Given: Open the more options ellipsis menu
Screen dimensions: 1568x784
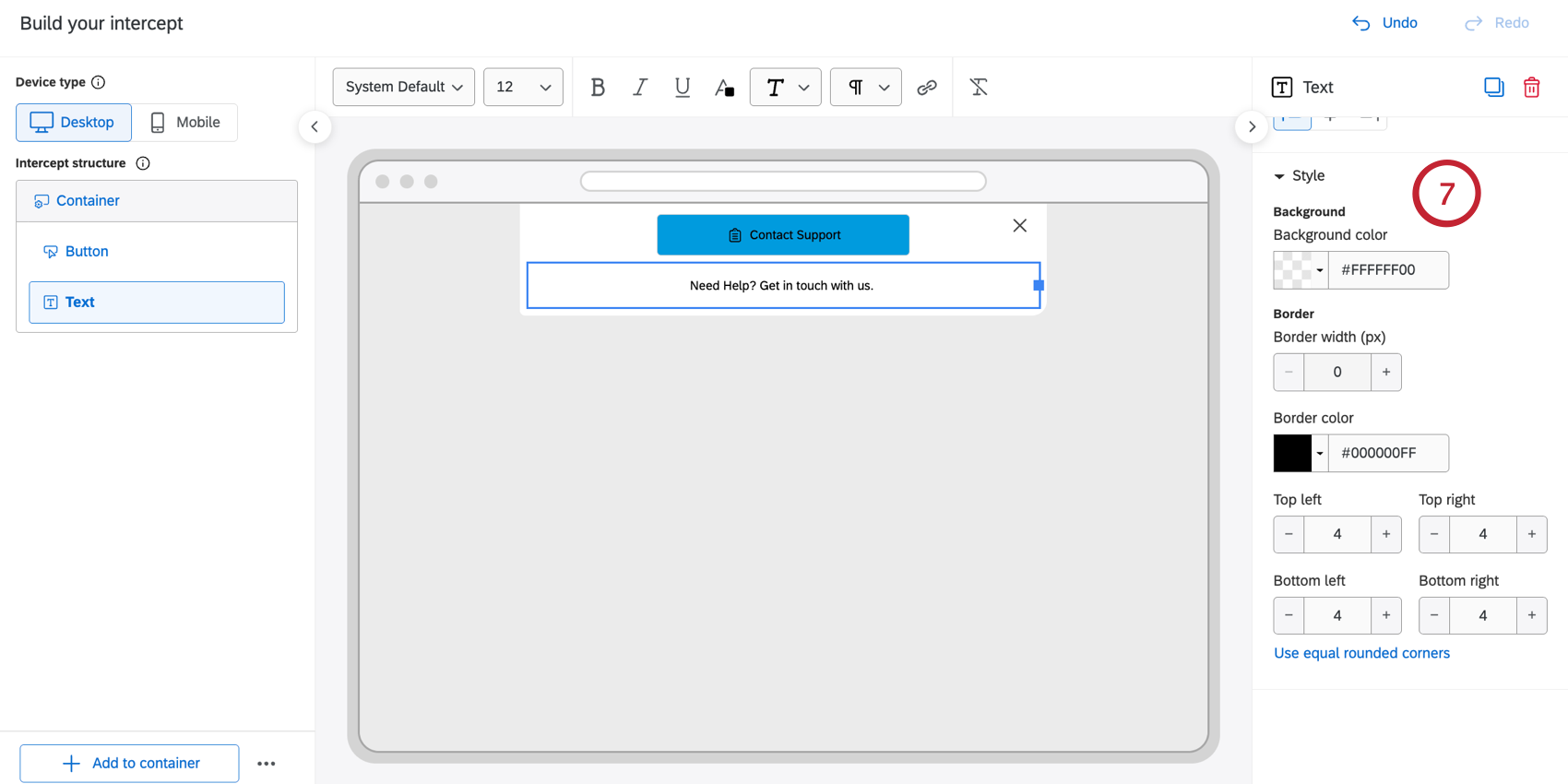Looking at the screenshot, I should tap(267, 764).
